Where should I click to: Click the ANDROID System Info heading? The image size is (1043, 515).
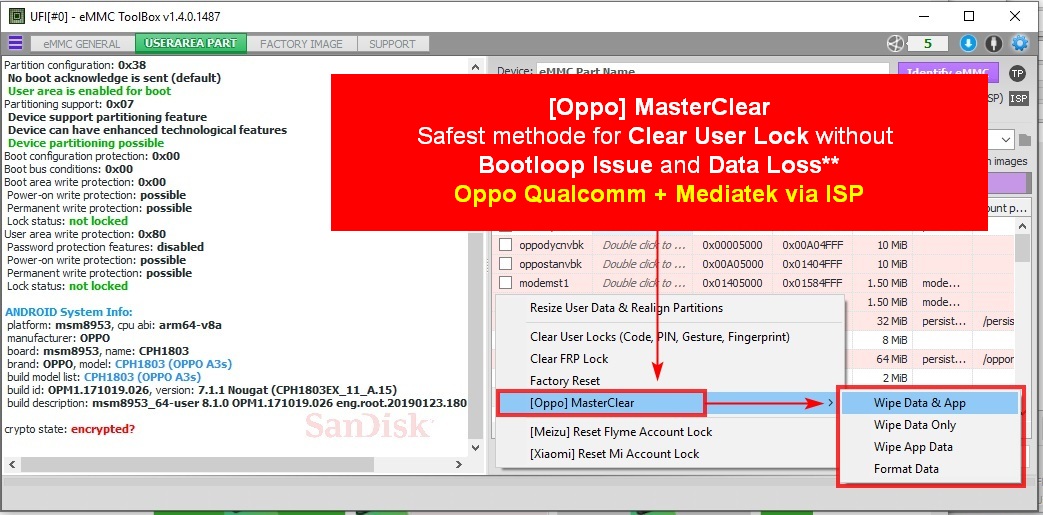click(x=69, y=312)
